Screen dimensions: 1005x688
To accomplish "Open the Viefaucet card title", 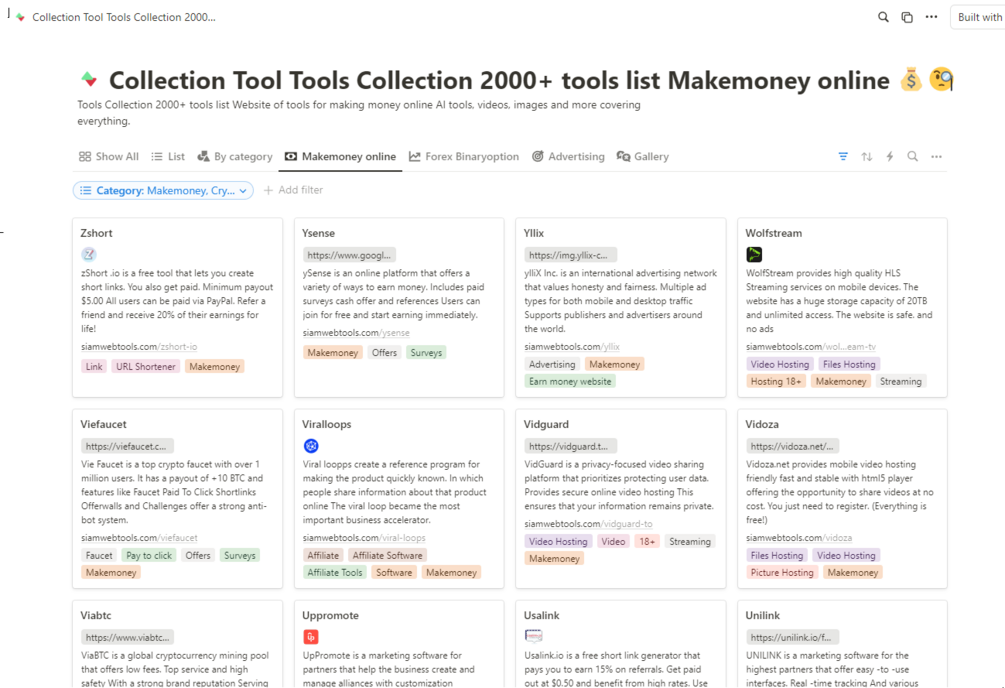I will pyautogui.click(x=103, y=424).
